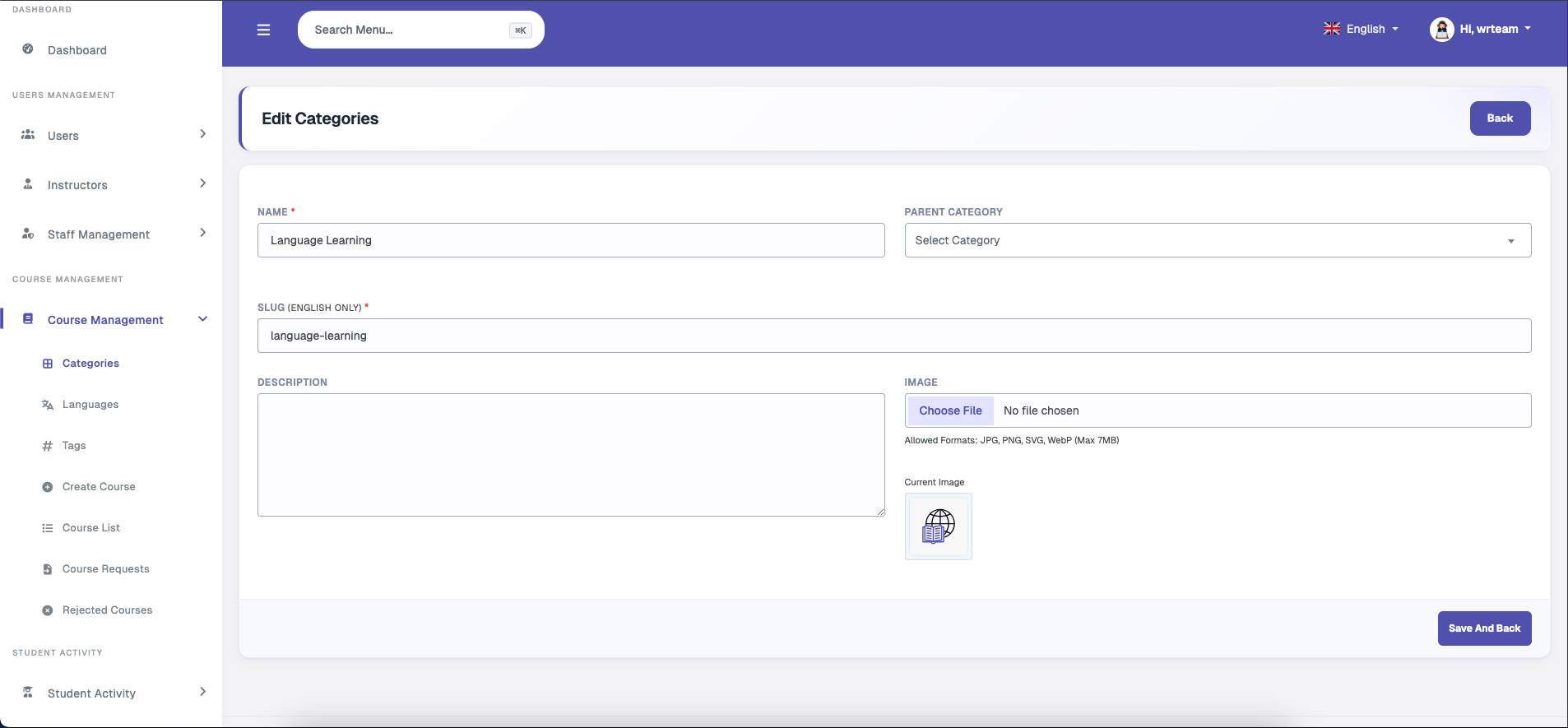Click the hamburger menu toggle icon
This screenshot has width=1568, height=728.
(263, 30)
